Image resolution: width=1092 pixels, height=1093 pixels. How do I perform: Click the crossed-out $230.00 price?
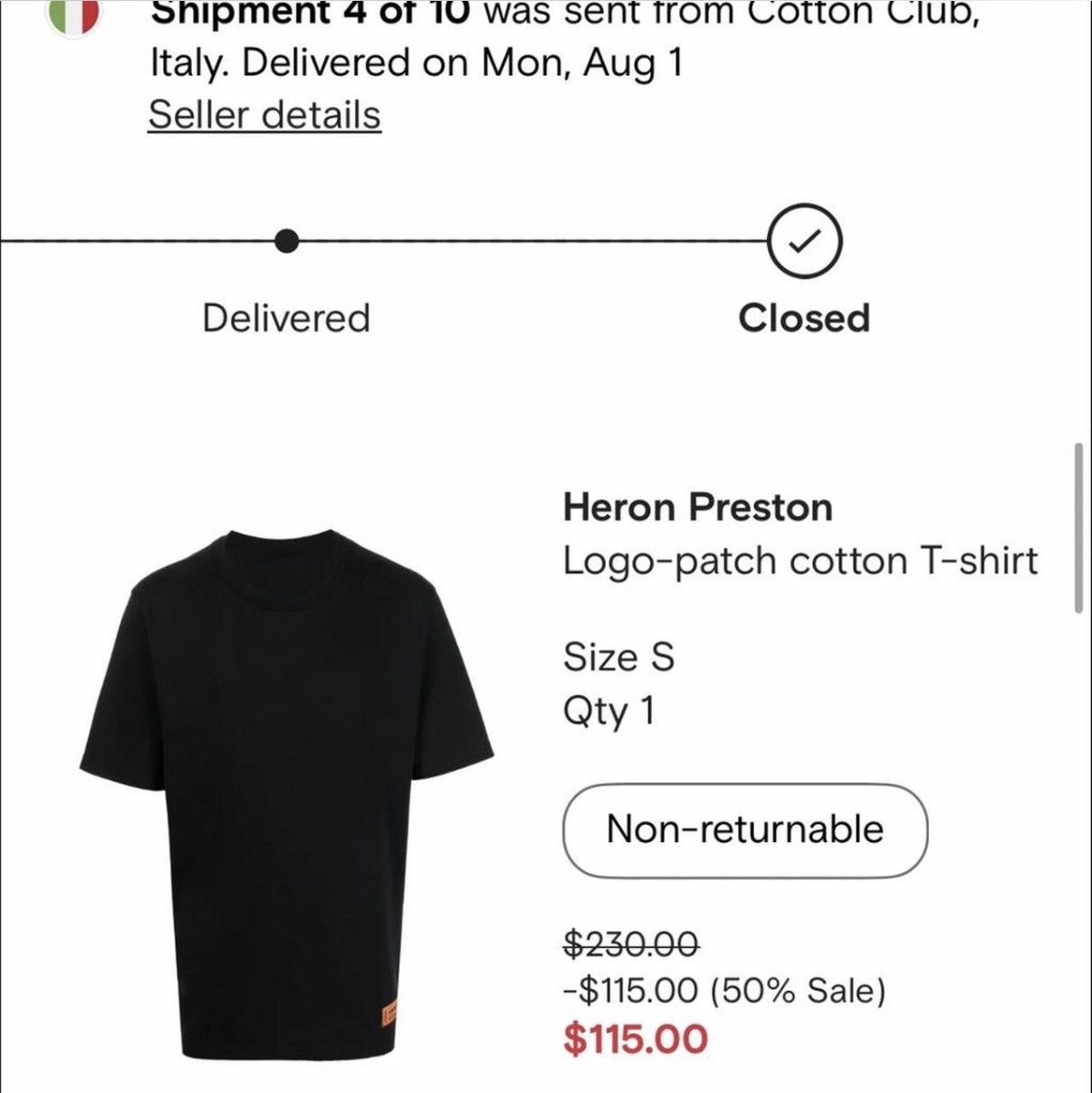coord(631,944)
